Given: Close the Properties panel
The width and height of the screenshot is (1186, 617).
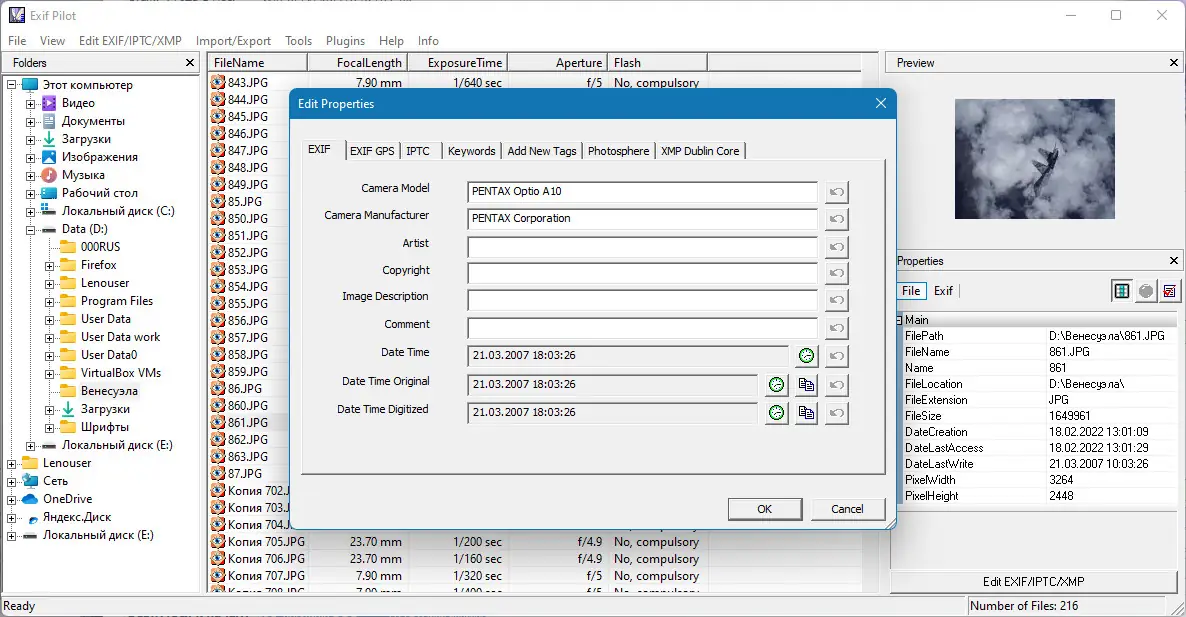Looking at the screenshot, I should point(1174,261).
